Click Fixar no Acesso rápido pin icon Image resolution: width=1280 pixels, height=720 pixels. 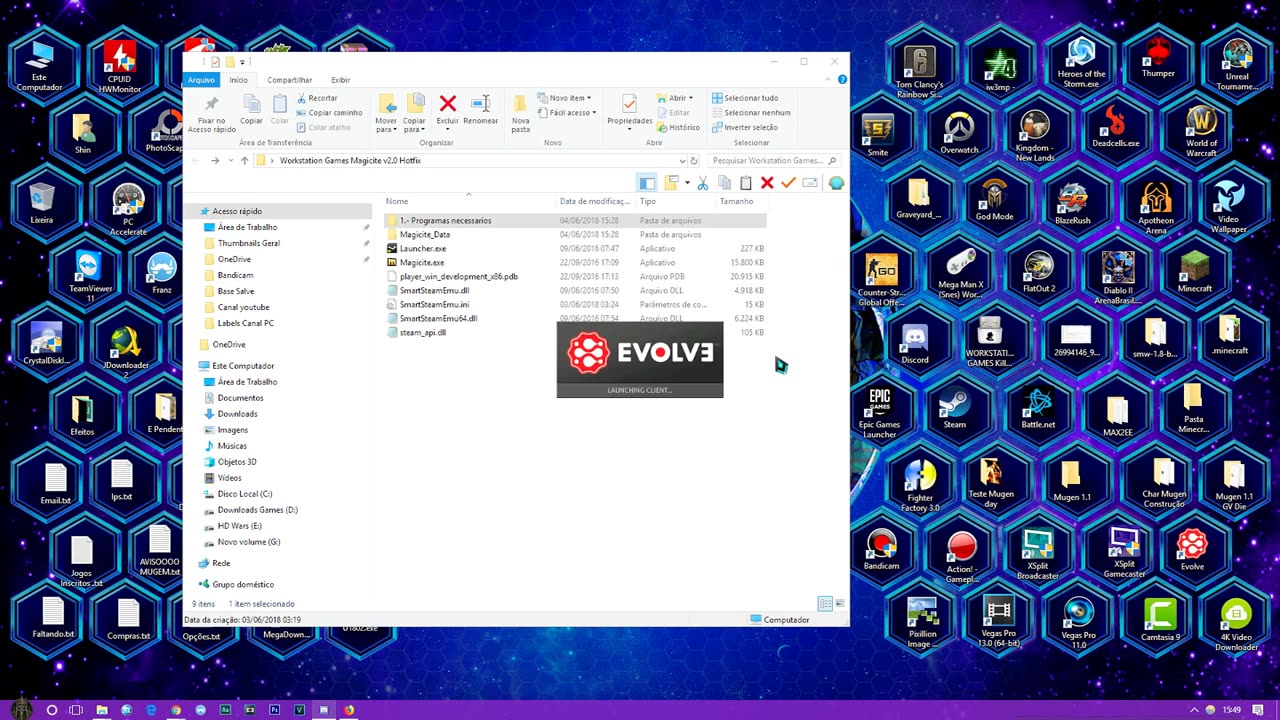[211, 104]
